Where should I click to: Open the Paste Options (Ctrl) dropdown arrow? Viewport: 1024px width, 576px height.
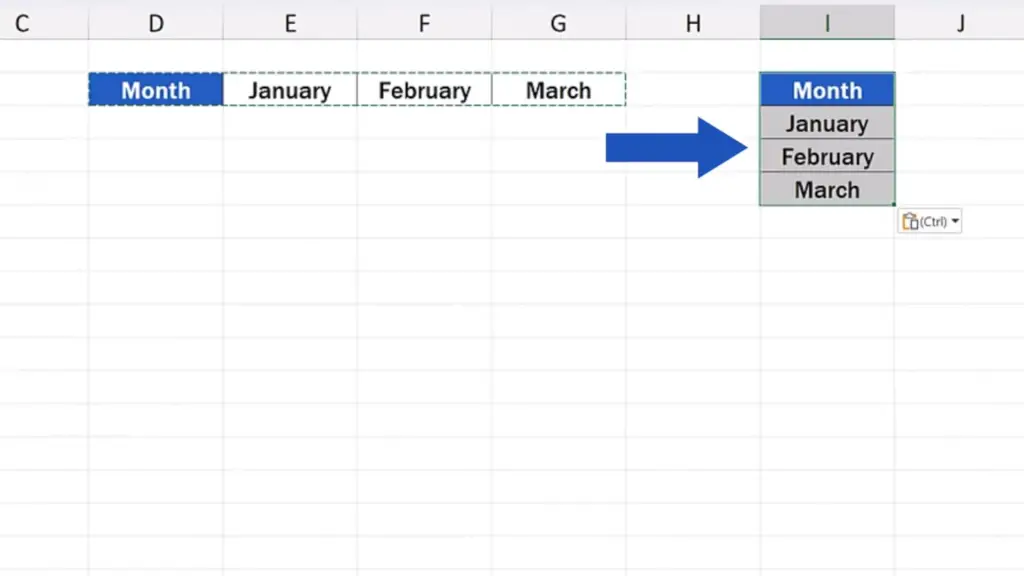tap(955, 221)
